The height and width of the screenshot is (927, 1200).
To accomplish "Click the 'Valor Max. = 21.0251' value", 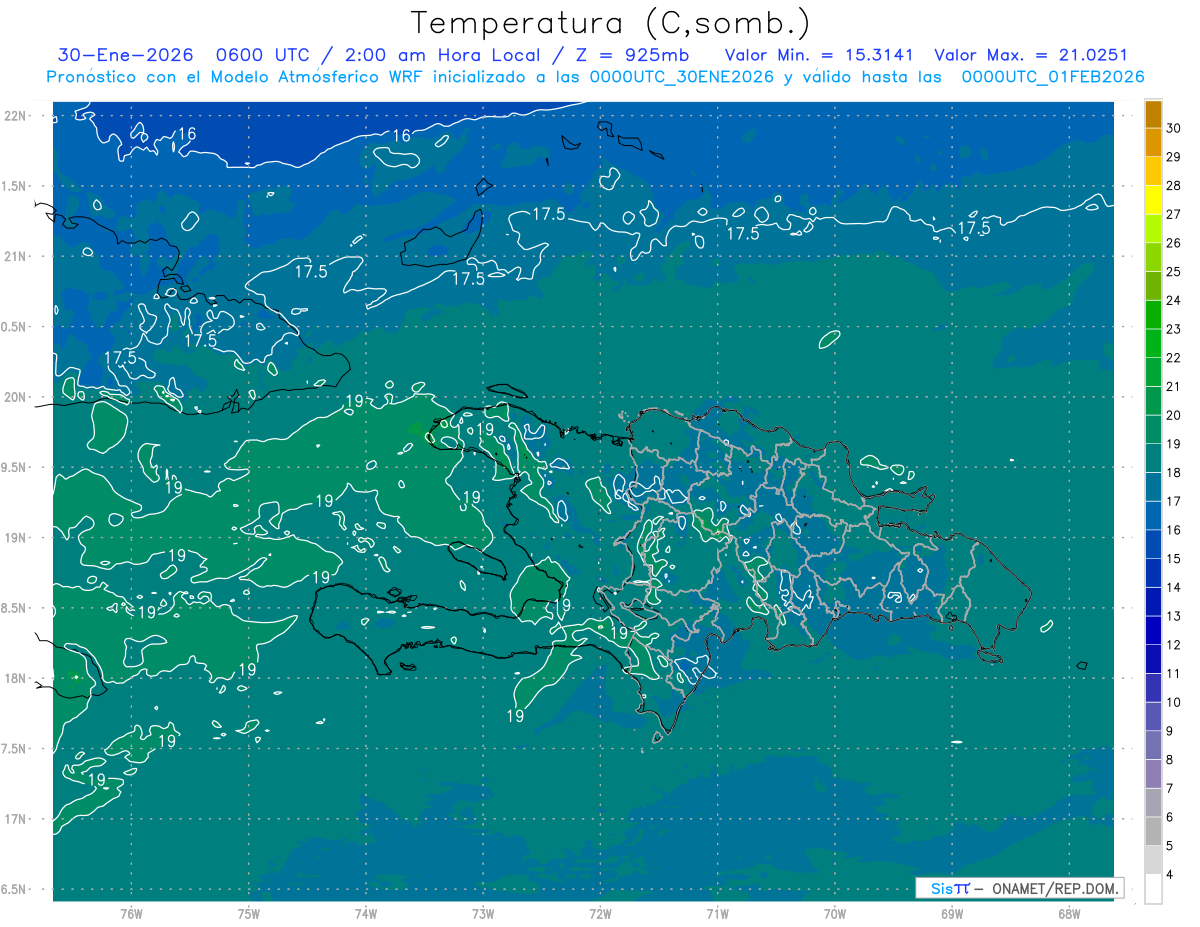I will (x=1031, y=55).
